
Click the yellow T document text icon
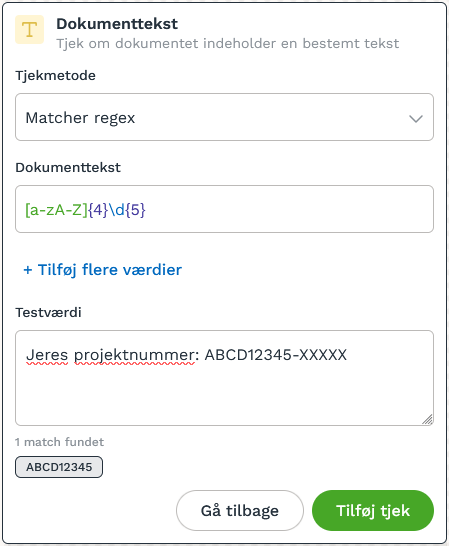coord(30,30)
